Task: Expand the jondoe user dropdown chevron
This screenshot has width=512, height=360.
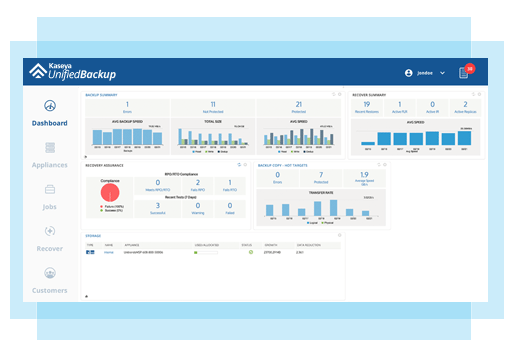Action: 442,73
